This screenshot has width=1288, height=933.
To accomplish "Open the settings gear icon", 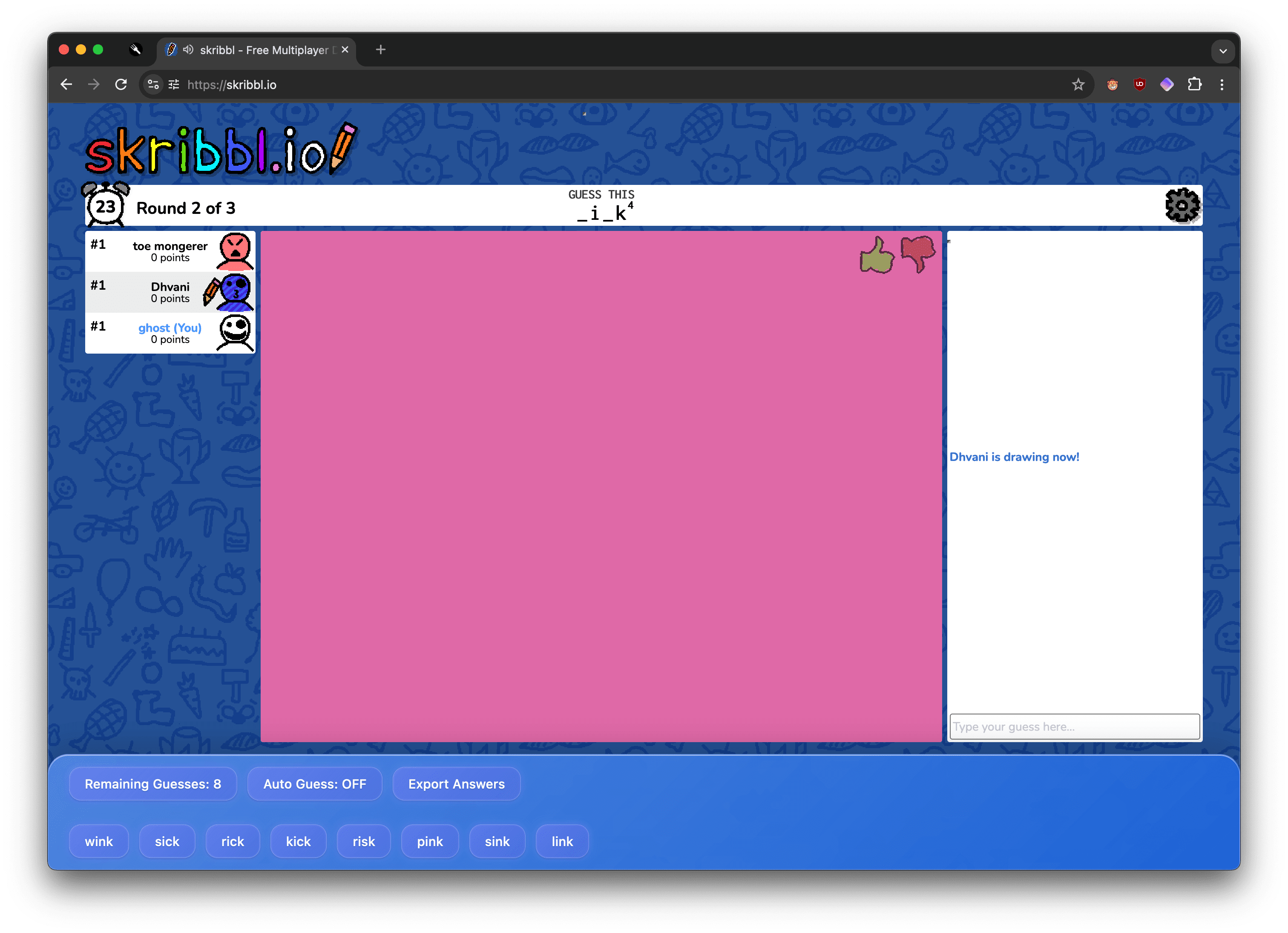I will [1182, 206].
